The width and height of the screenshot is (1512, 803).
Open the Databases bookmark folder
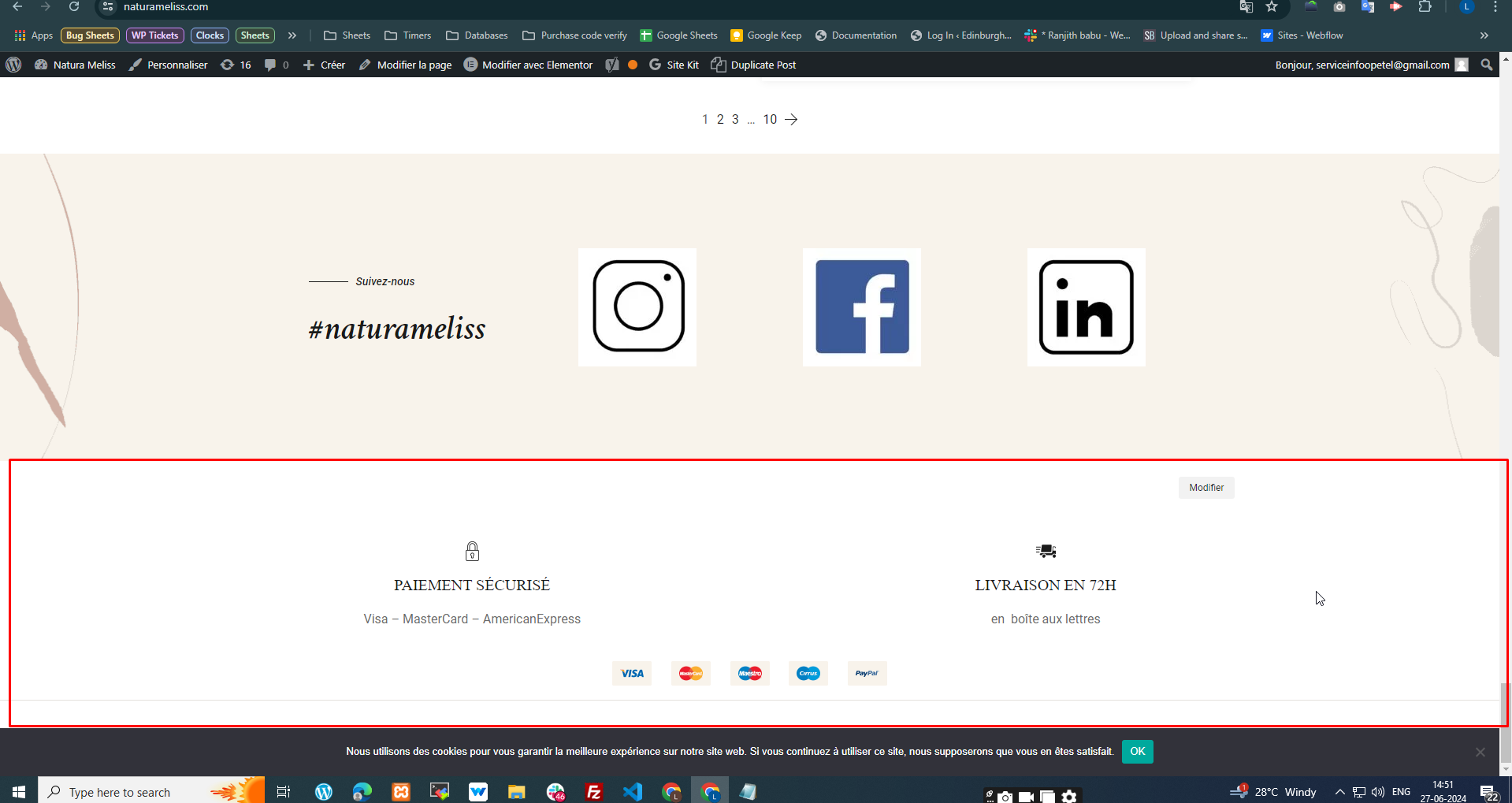click(x=477, y=35)
